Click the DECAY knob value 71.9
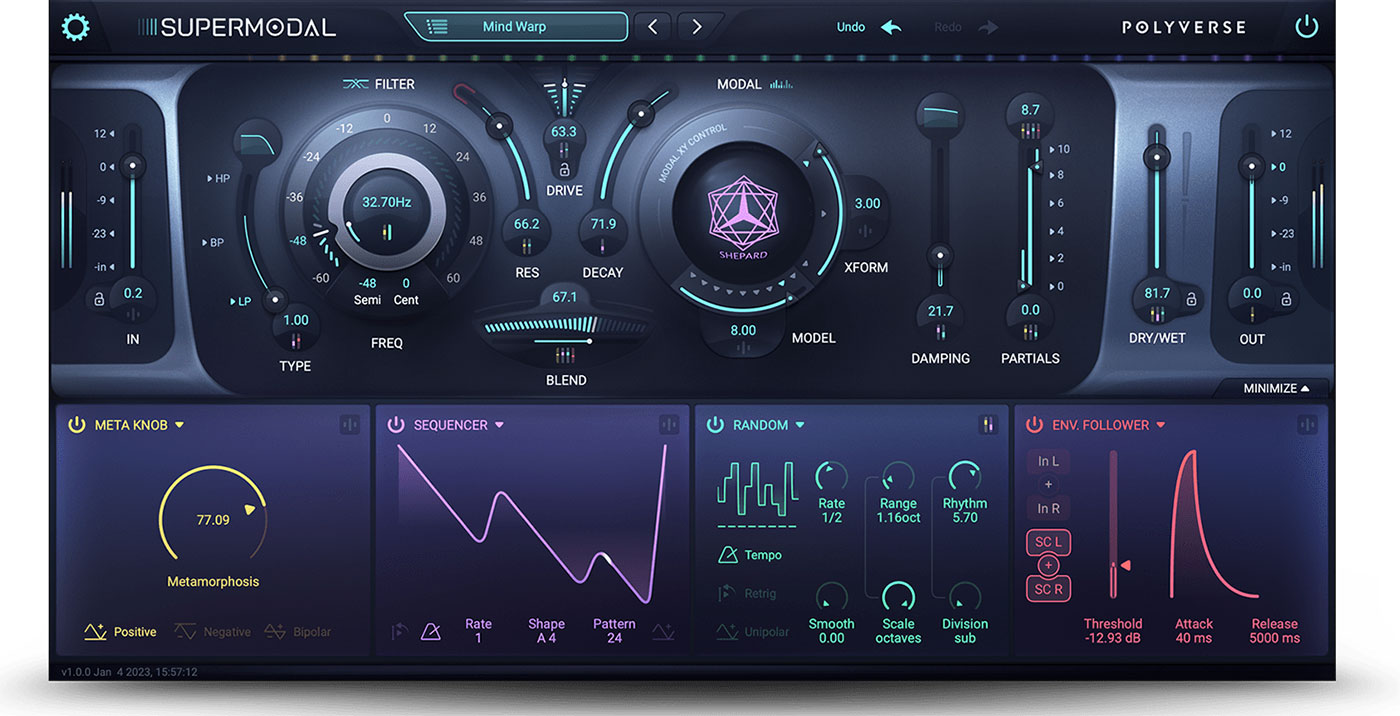 pos(603,224)
